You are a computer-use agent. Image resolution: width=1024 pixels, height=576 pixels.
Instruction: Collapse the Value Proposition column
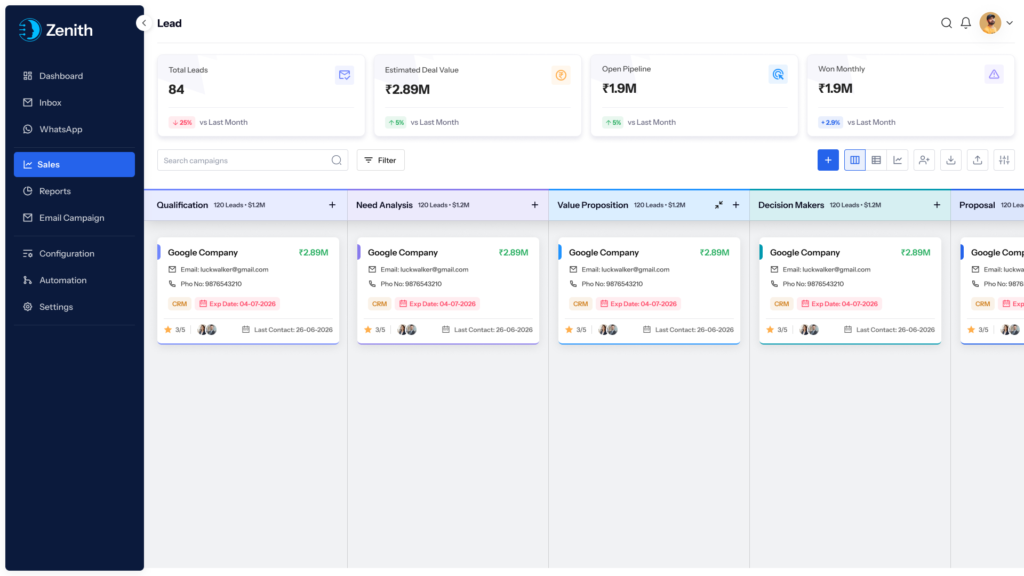point(718,205)
